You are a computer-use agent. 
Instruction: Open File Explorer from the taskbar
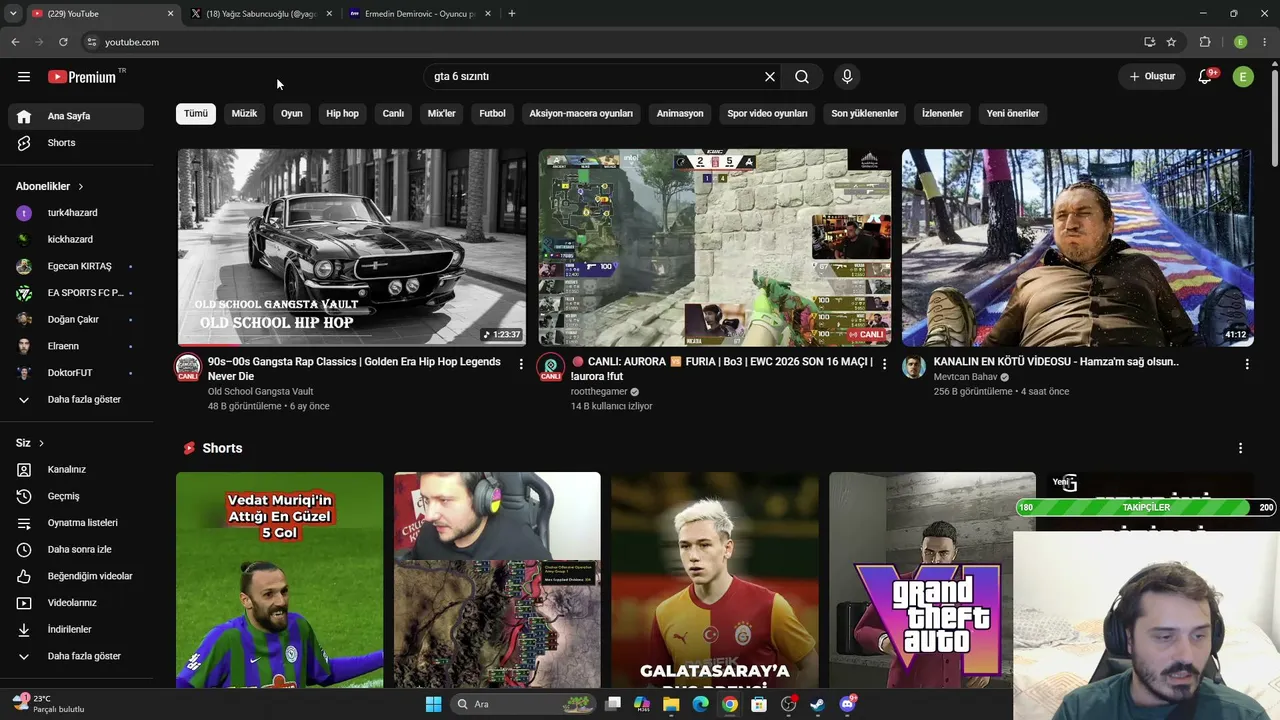pos(671,704)
